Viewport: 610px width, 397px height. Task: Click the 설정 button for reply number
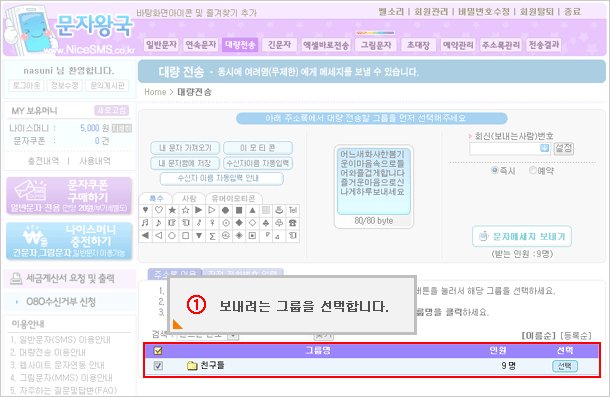564,148
